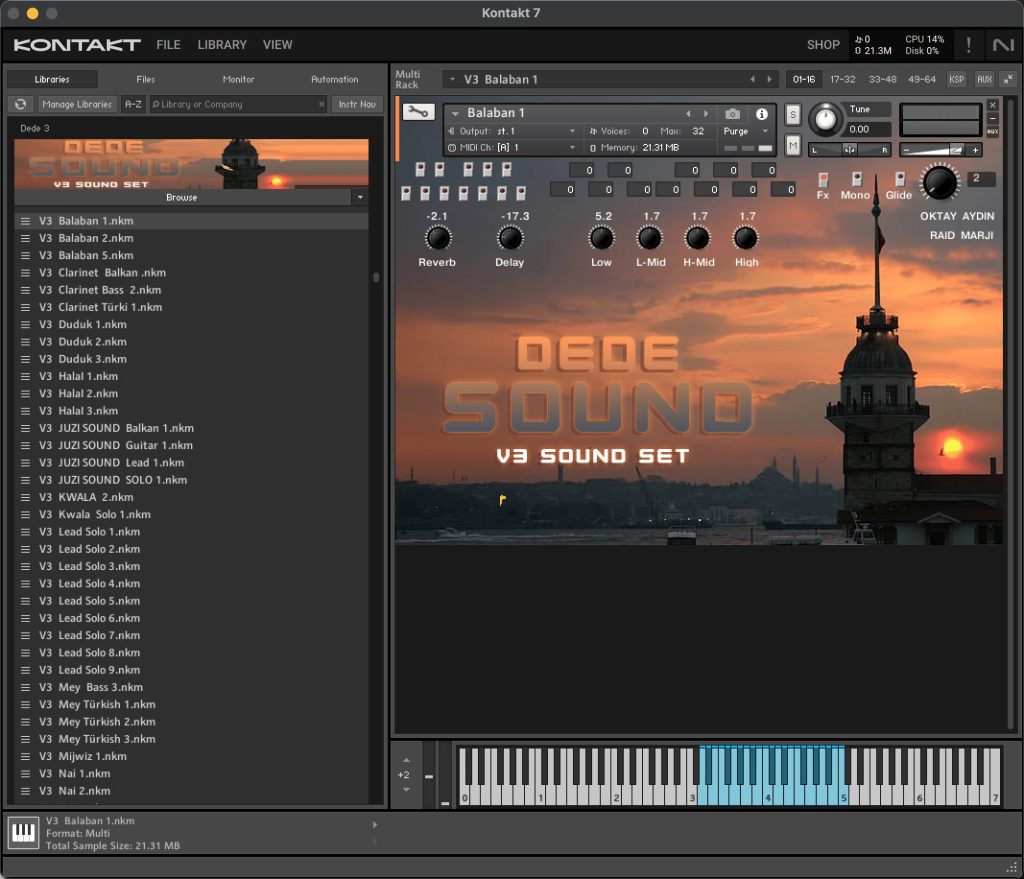Viewport: 1024px width, 879px height.
Task: Go to previous multi in rack header
Action: pos(752,79)
